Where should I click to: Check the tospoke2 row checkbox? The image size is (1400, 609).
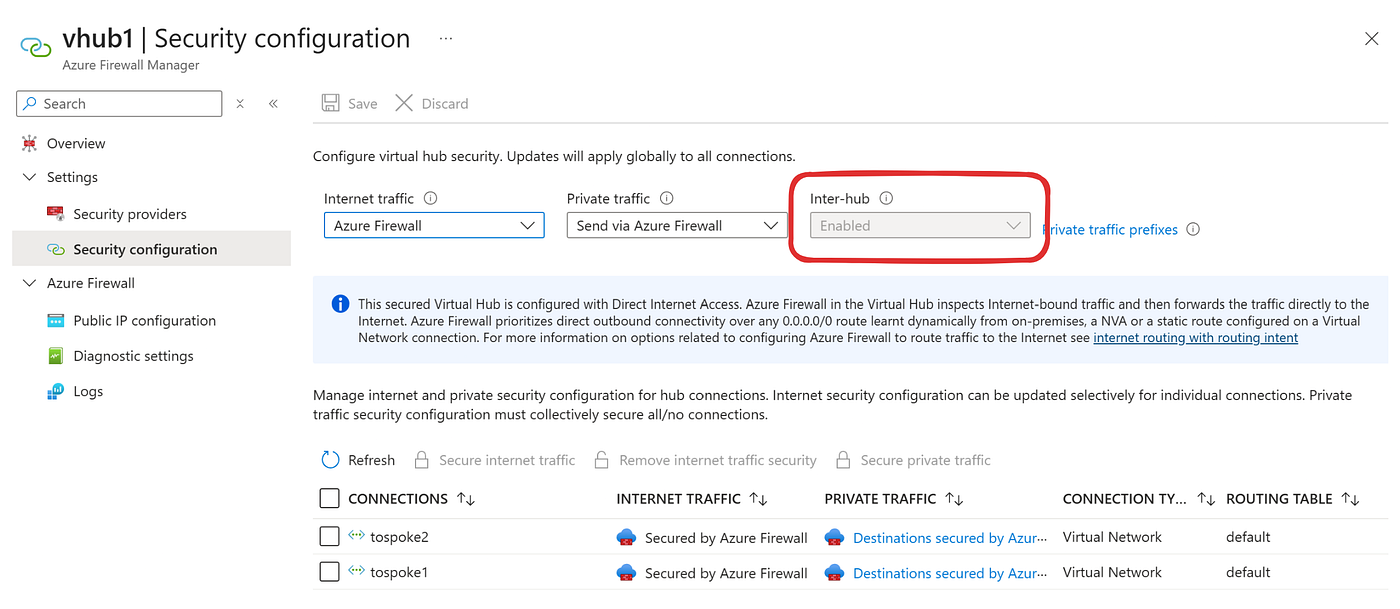tap(329, 537)
